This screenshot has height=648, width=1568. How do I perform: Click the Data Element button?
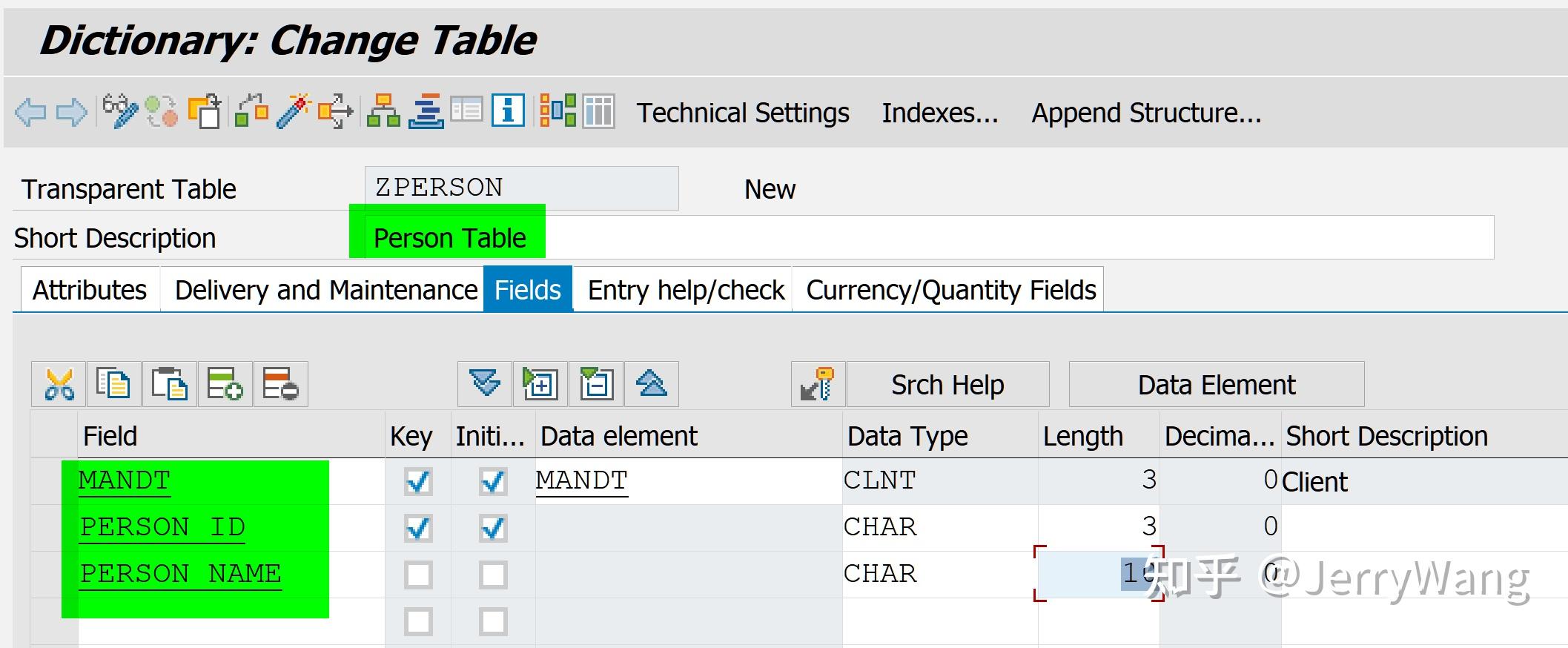1217,385
